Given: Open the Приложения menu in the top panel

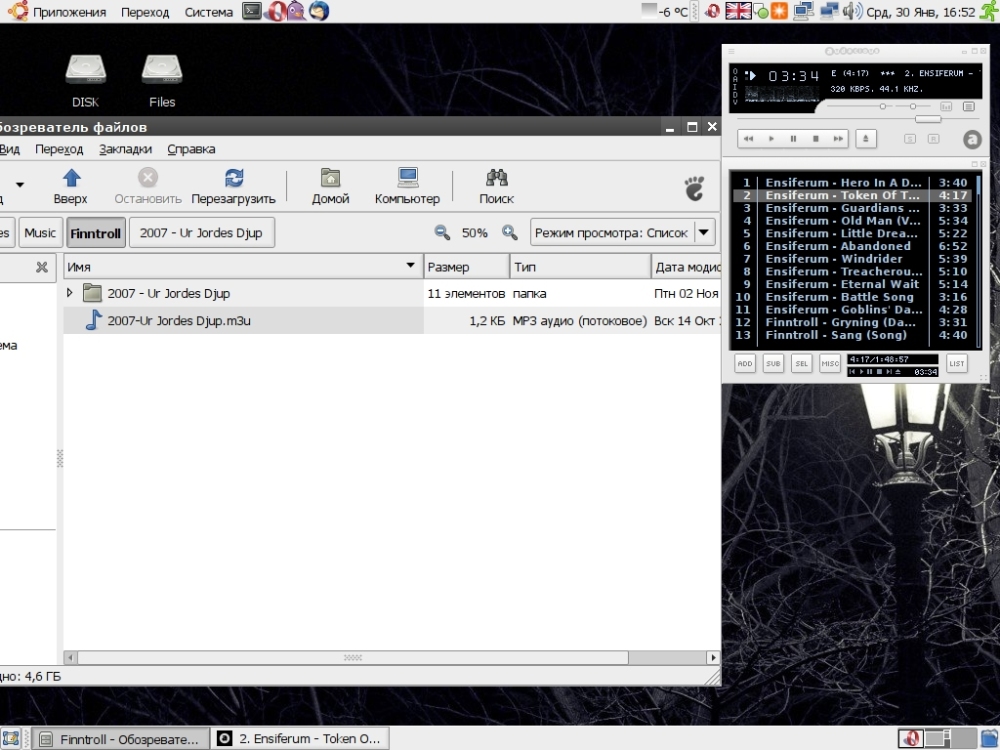Looking at the screenshot, I should (x=70, y=12).
